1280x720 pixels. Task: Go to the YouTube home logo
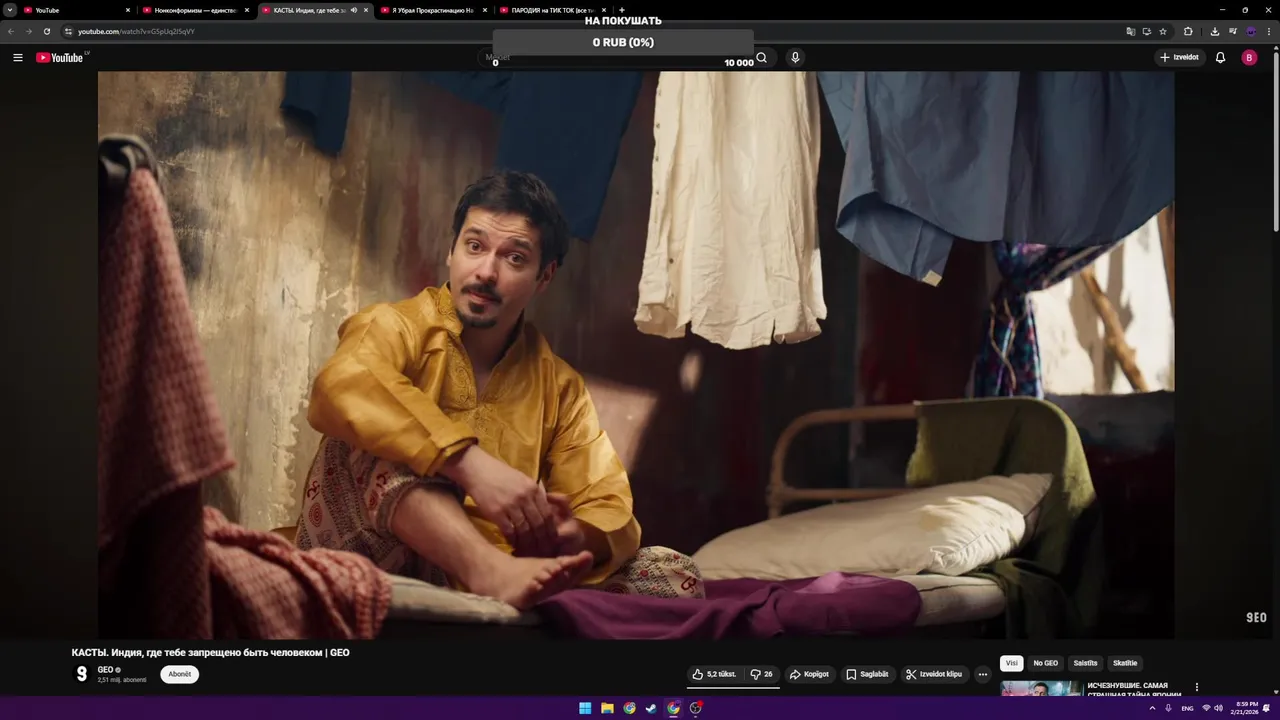tap(60, 58)
